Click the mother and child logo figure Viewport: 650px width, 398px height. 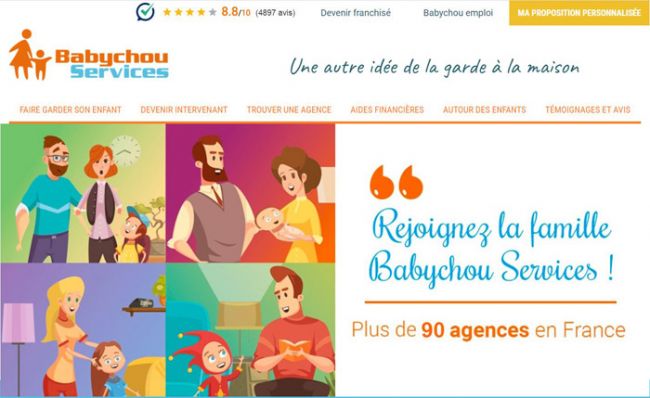pyautogui.click(x=29, y=54)
